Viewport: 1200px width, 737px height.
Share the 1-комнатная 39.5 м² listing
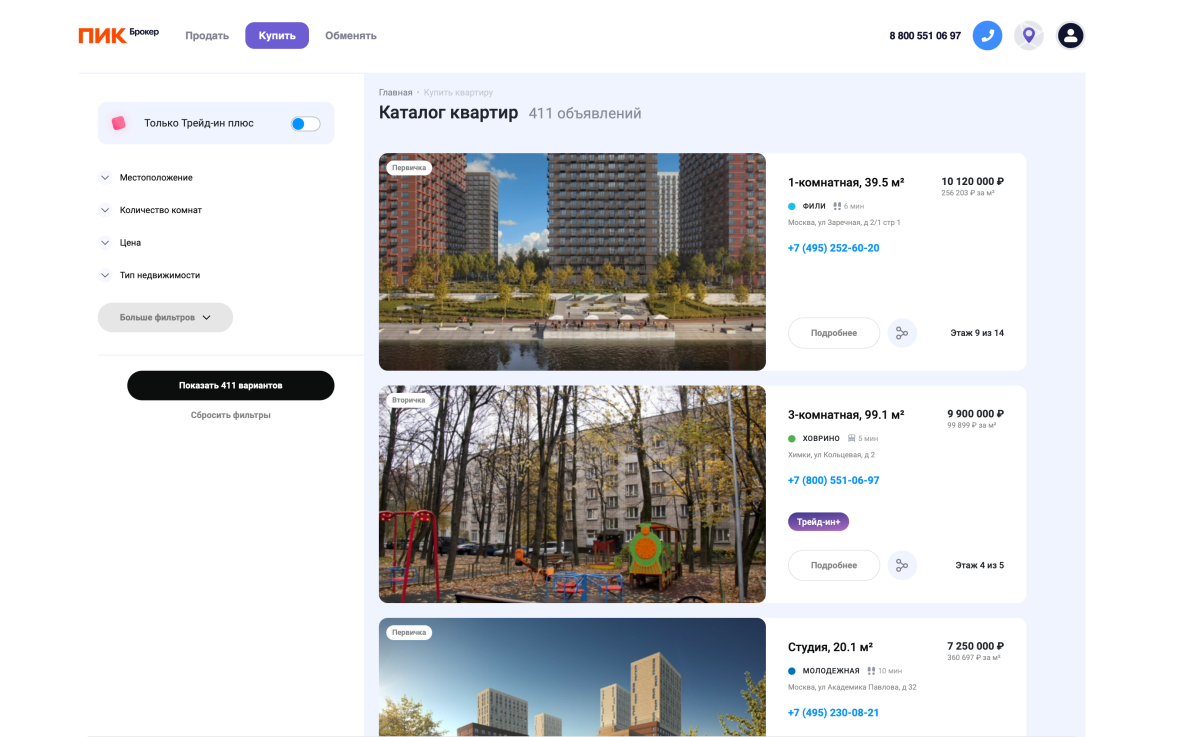coord(902,333)
